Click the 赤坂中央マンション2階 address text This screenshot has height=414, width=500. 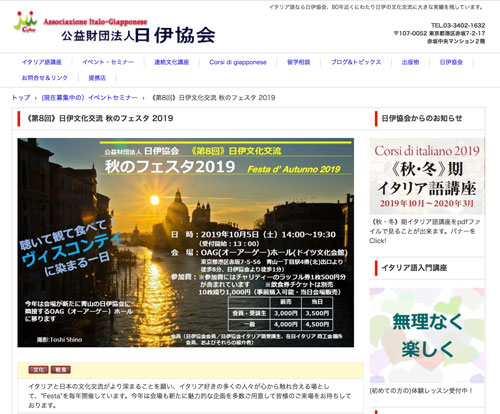(x=456, y=41)
